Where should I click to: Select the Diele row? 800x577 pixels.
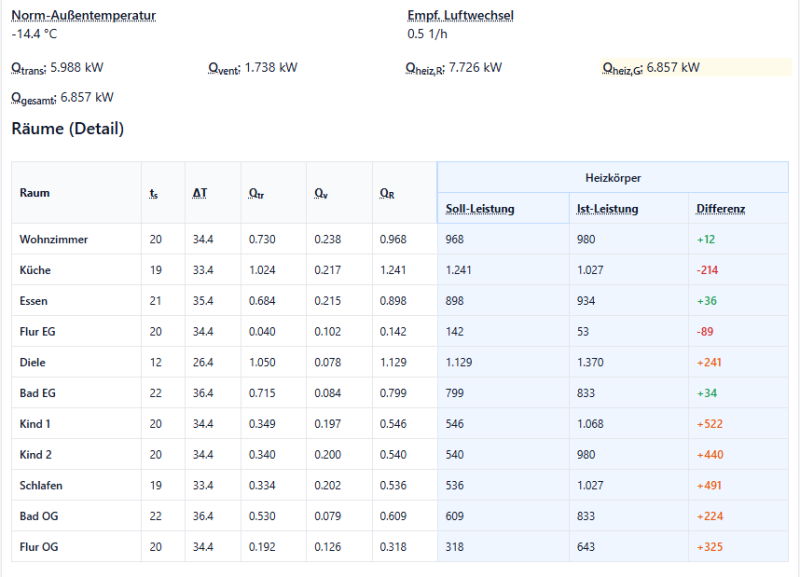(32, 362)
